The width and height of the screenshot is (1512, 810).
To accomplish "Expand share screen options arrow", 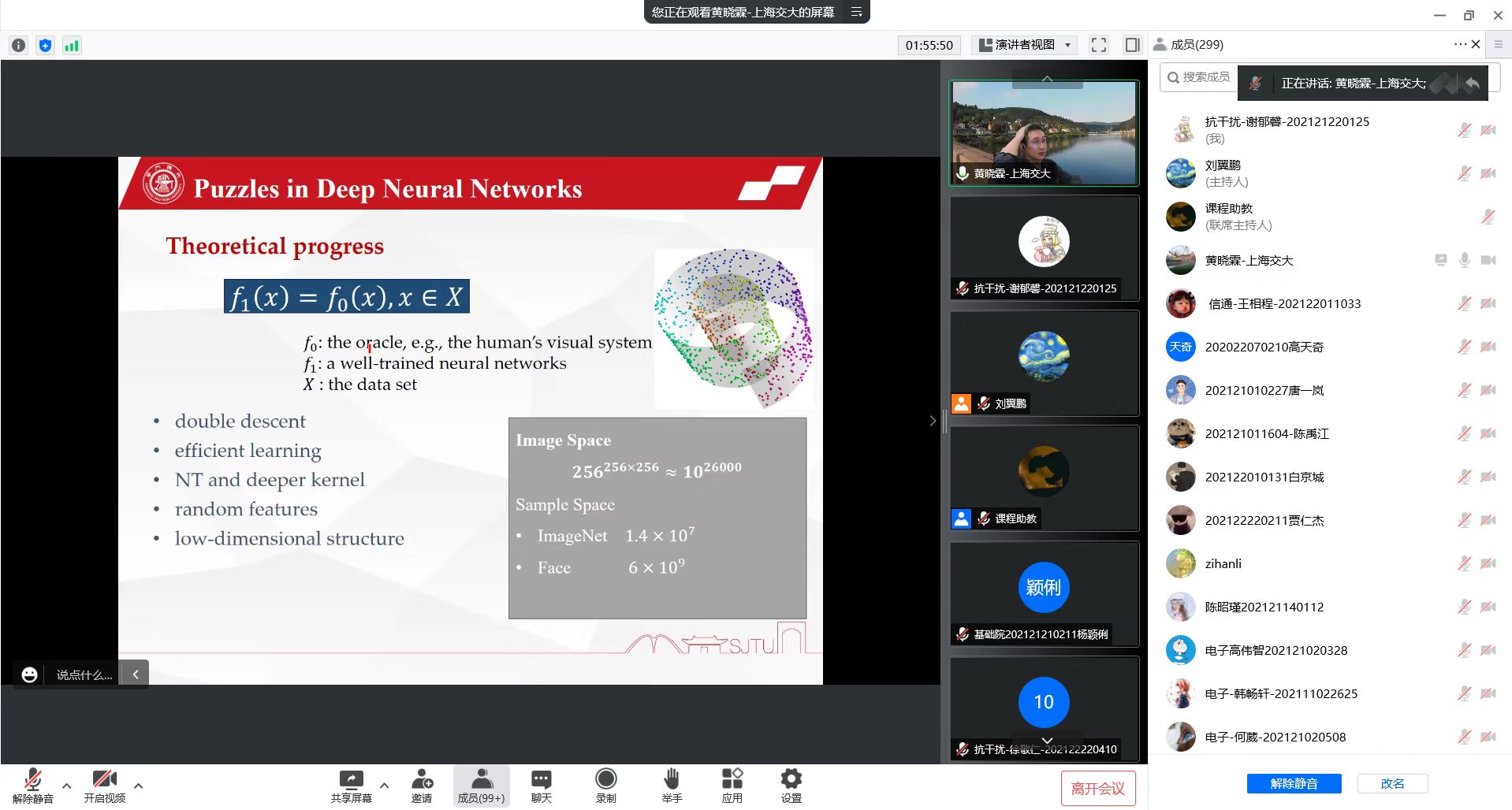I will coord(385,786).
